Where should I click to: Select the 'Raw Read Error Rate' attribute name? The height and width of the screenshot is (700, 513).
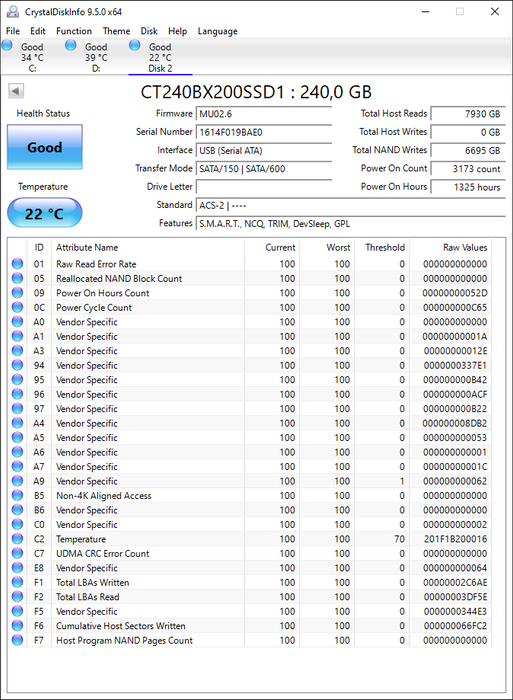click(x=96, y=264)
